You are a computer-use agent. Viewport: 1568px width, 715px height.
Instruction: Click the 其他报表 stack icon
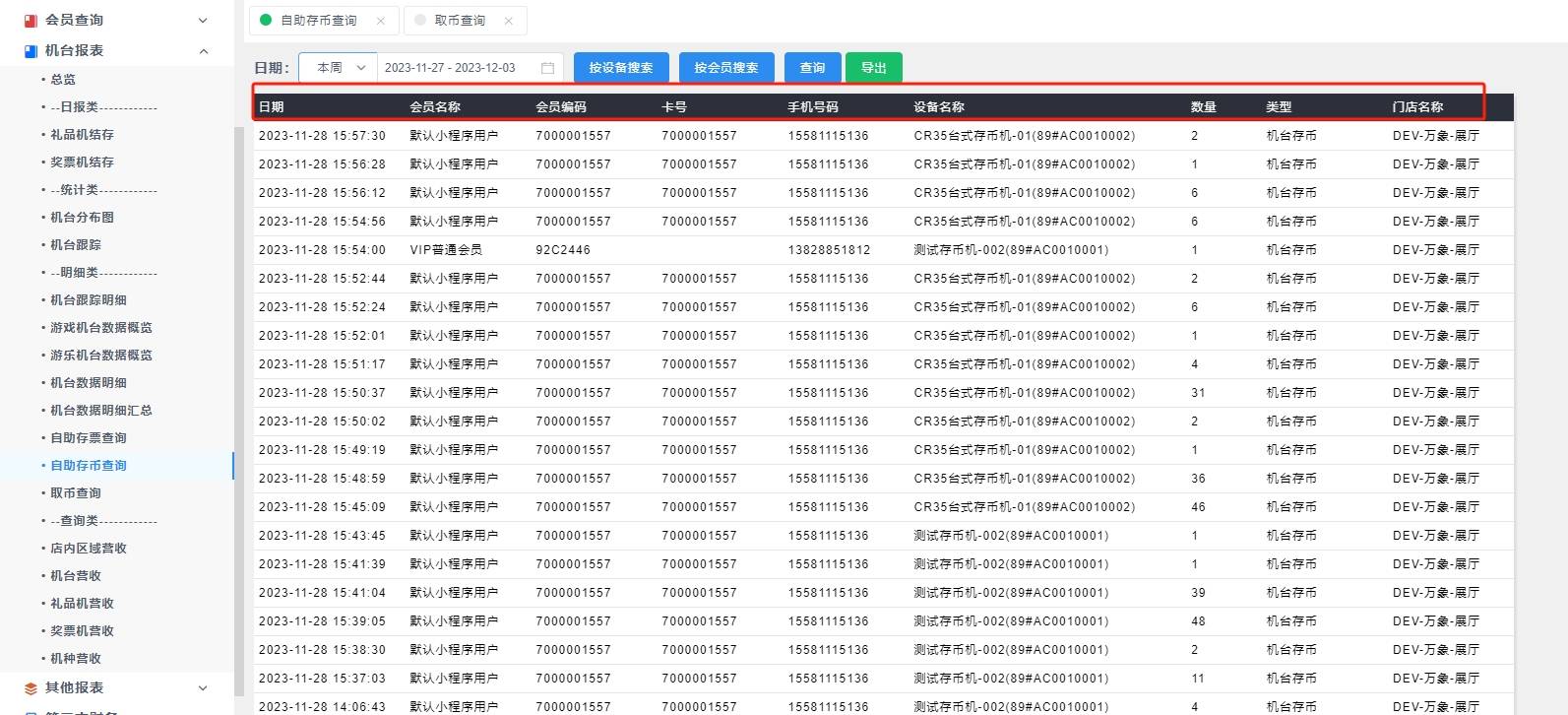[x=31, y=688]
